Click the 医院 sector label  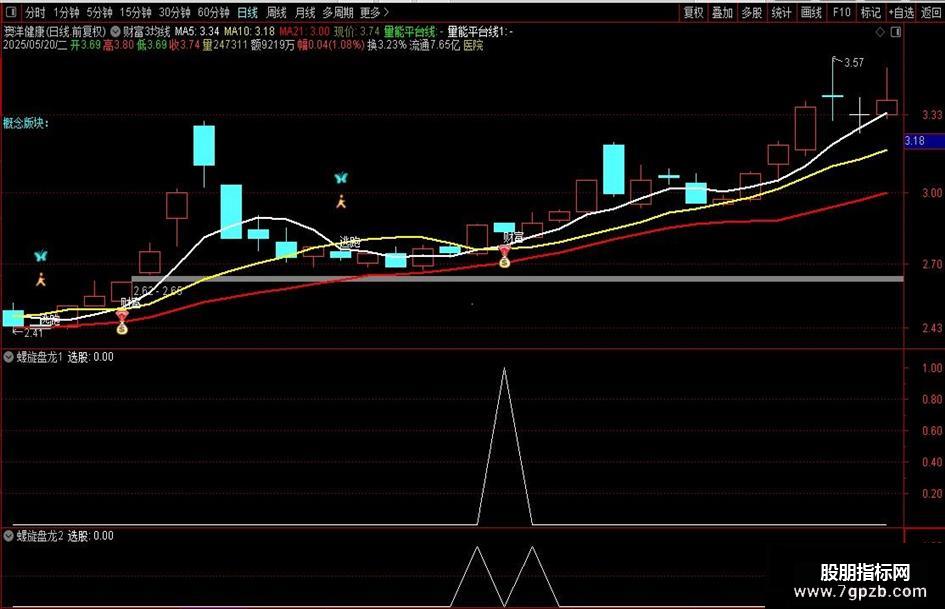[473, 45]
